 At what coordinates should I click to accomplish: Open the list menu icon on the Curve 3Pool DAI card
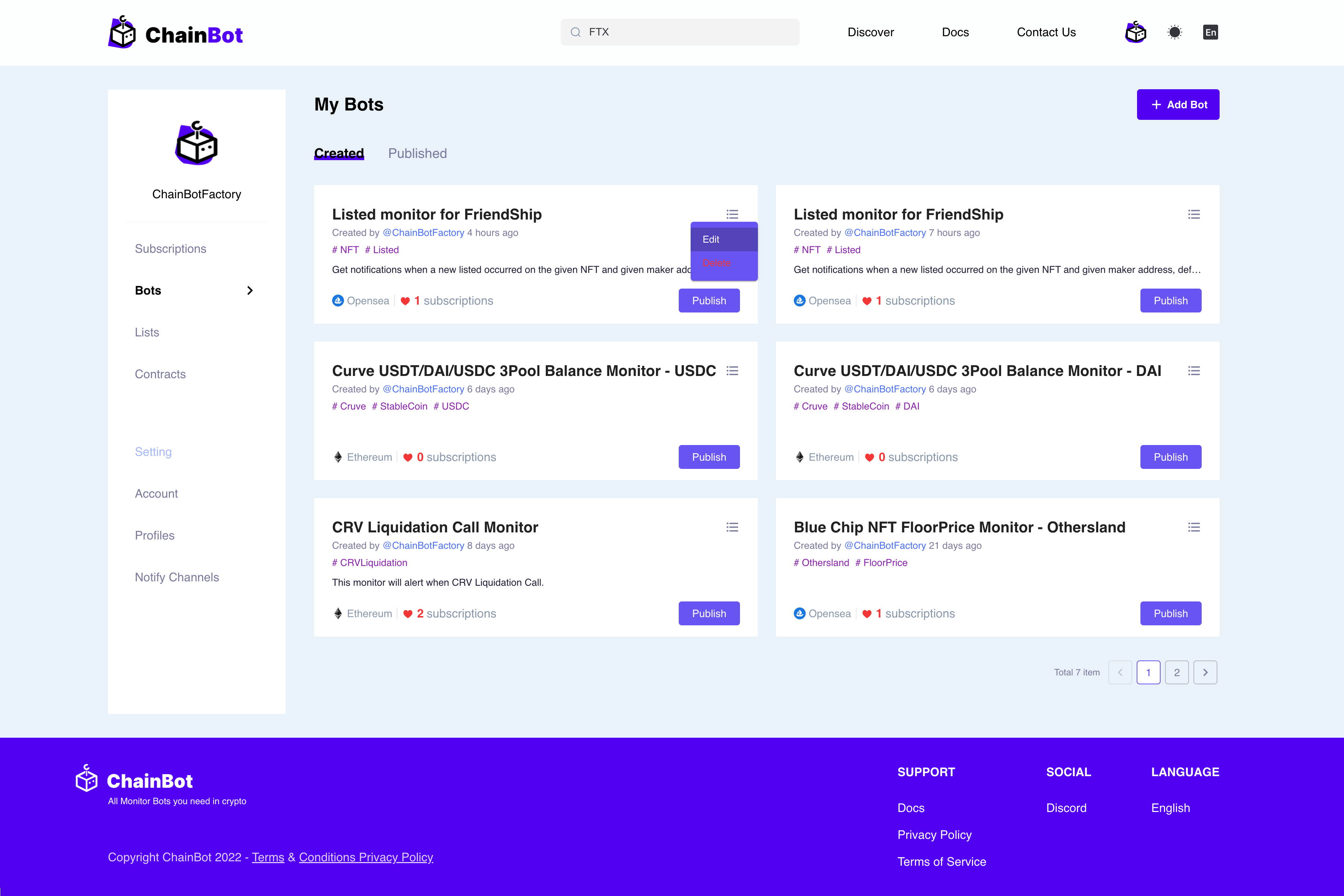coord(1194,371)
